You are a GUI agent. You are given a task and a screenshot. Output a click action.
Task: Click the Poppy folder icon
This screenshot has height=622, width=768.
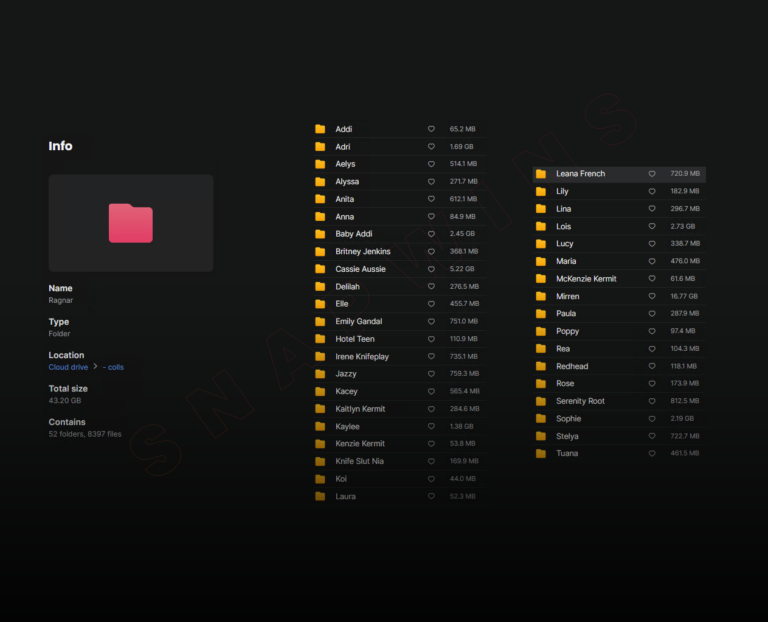coord(541,331)
